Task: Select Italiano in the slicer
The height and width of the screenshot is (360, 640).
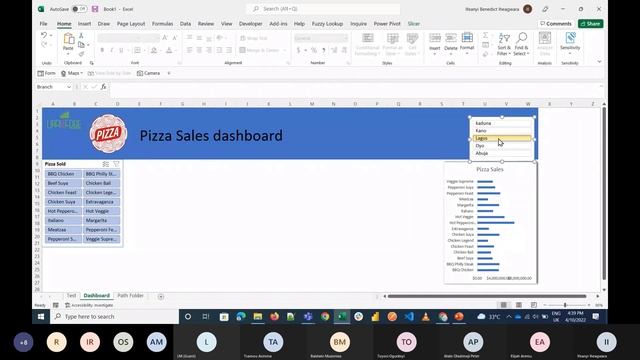Action: point(63,220)
